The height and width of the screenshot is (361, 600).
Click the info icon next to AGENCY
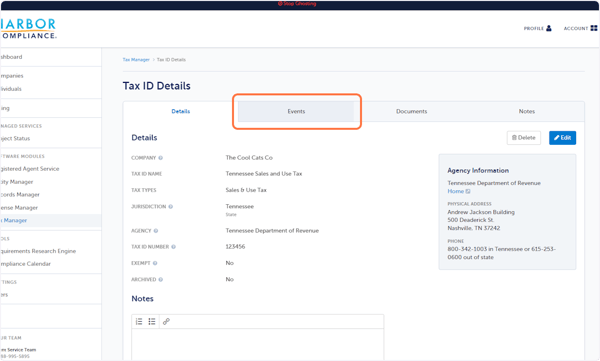156,231
